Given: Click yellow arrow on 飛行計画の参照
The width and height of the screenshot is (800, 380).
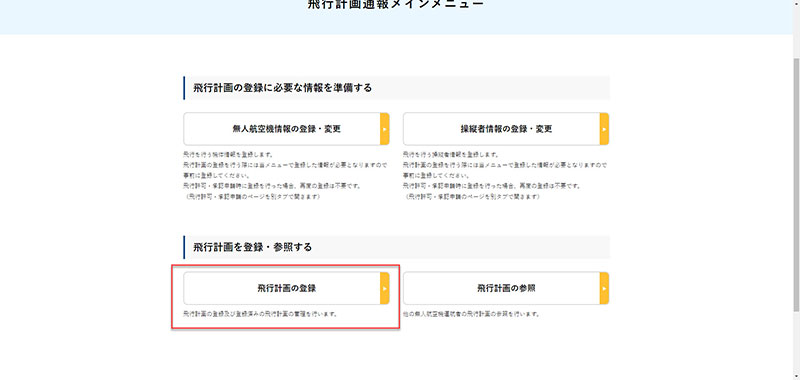Looking at the screenshot, I should (604, 288).
